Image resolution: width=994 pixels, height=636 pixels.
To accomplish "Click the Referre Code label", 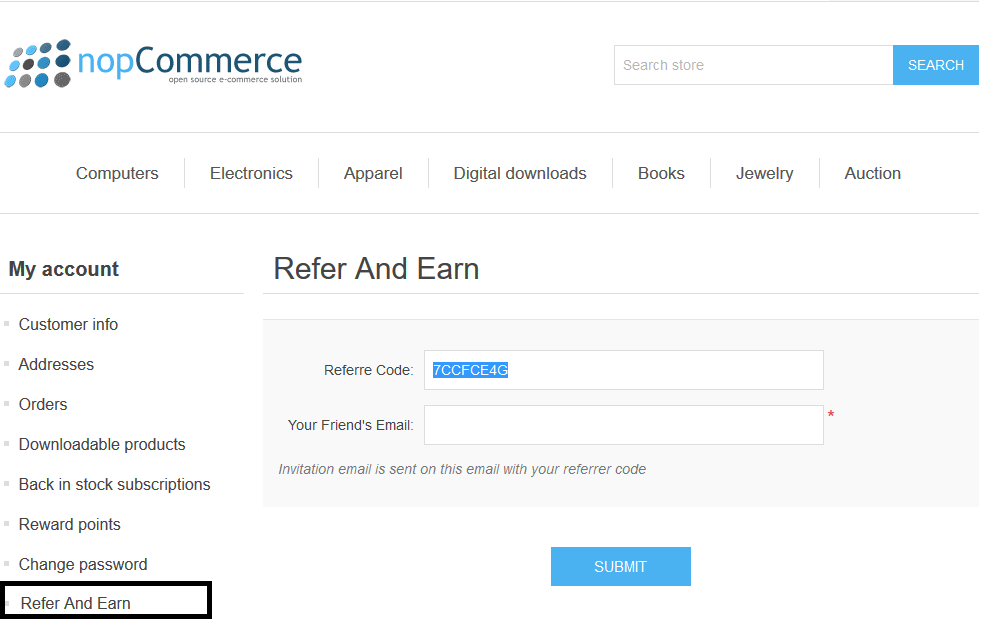I will click(x=368, y=370).
